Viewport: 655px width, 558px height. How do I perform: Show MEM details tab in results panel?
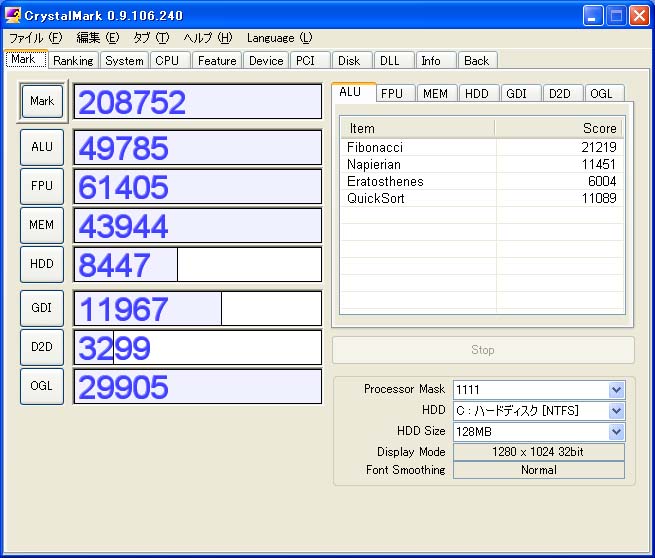(437, 93)
